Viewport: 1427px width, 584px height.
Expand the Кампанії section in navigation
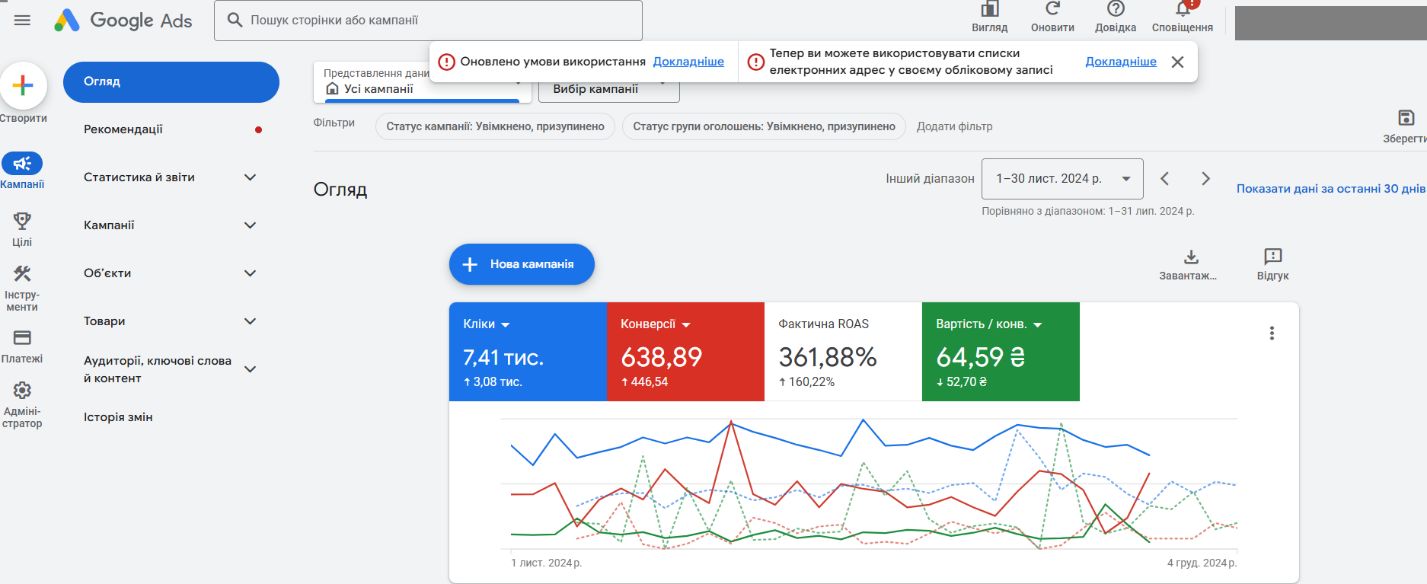click(250, 225)
